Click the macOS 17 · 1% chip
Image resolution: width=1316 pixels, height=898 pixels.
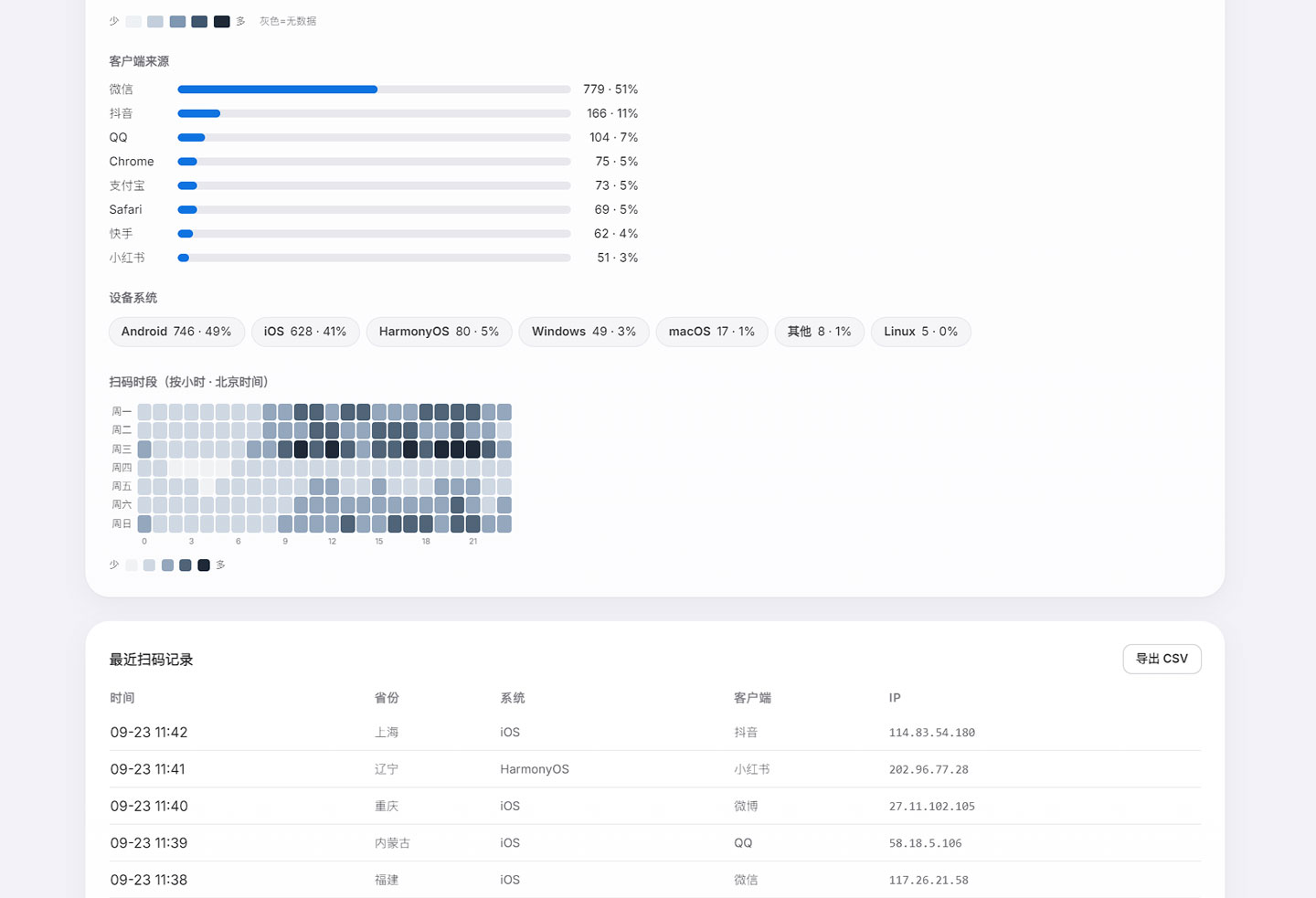pyautogui.click(x=712, y=332)
